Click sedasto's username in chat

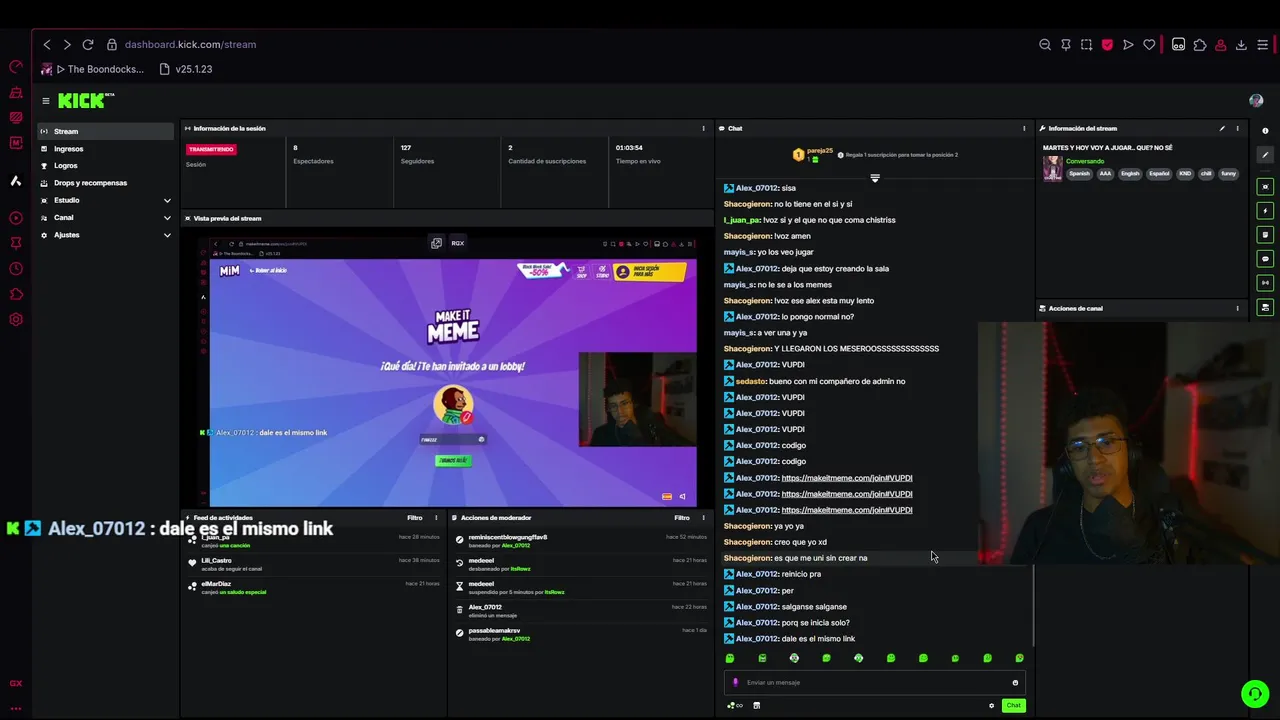pos(750,381)
